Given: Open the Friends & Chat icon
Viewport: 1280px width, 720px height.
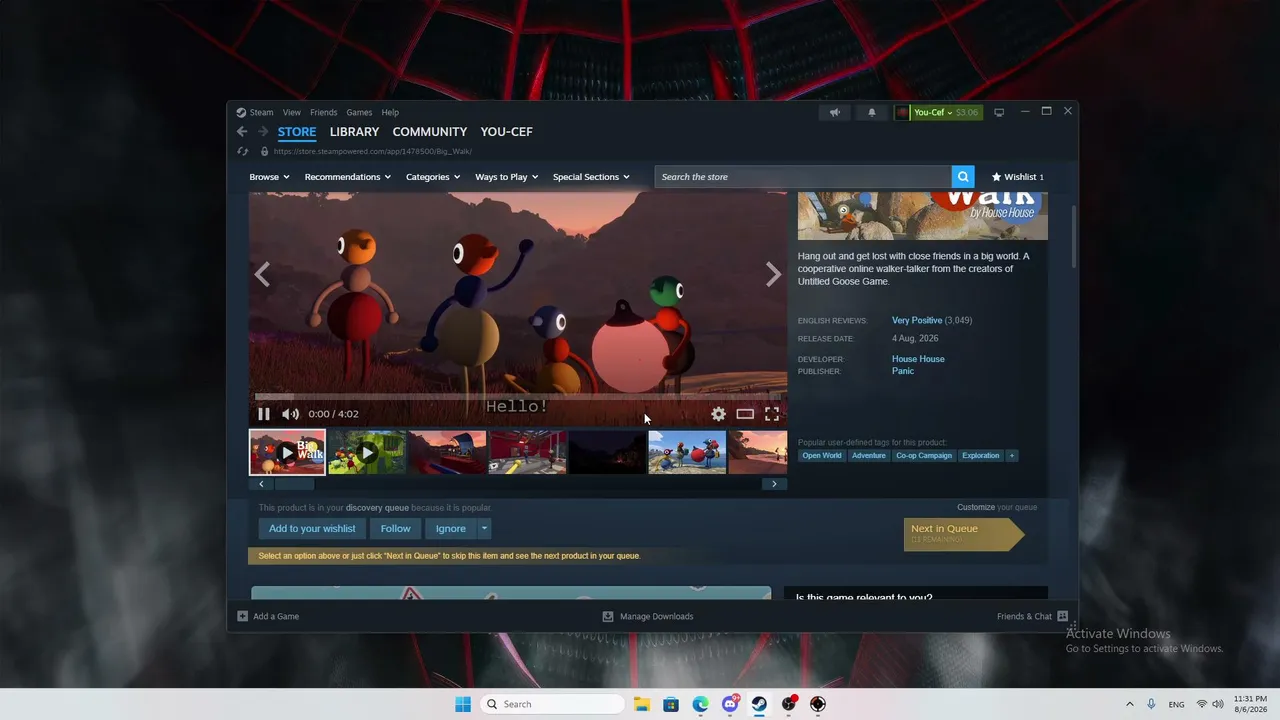Looking at the screenshot, I should coord(1062,616).
